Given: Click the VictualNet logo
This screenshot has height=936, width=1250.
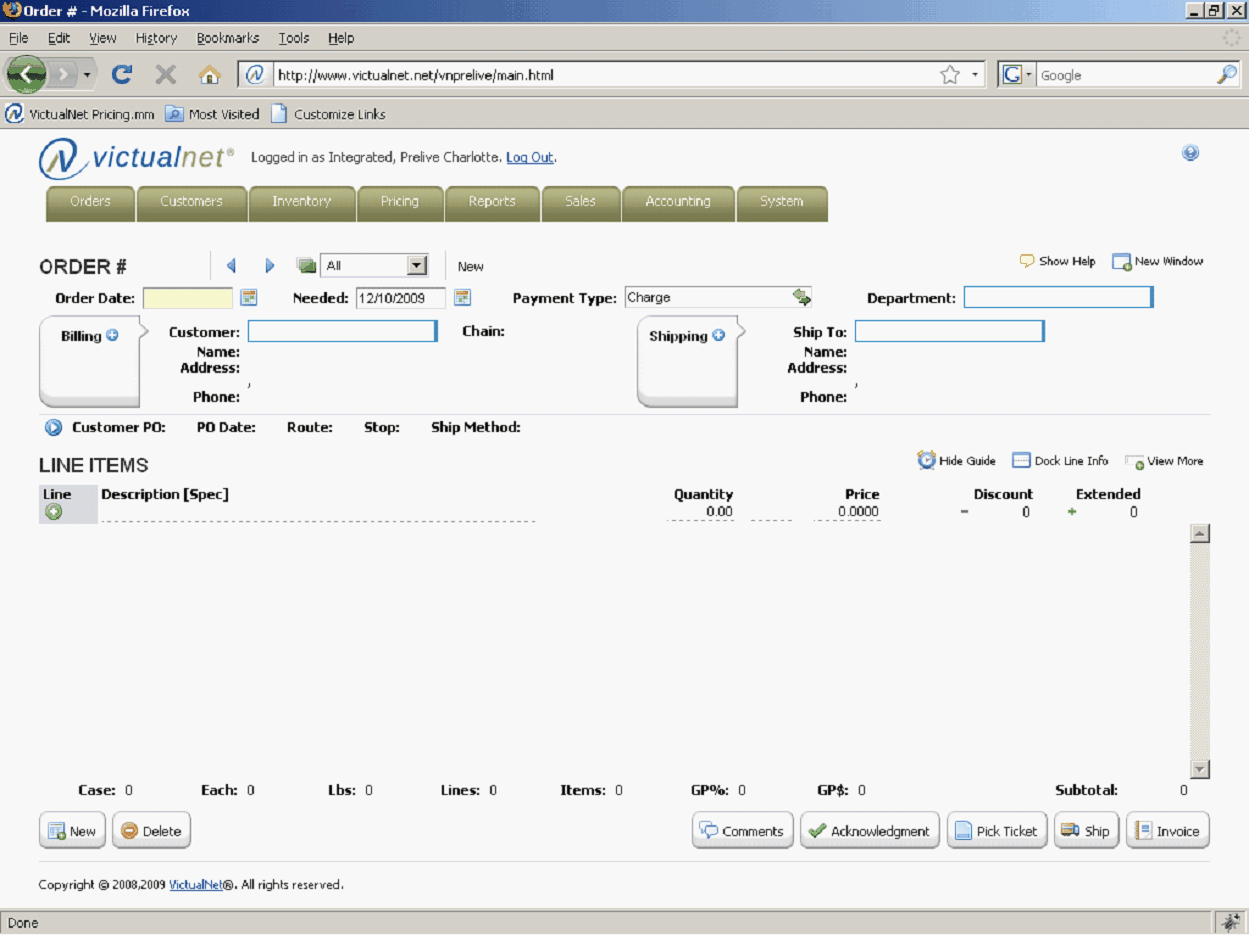Looking at the screenshot, I should point(136,159).
